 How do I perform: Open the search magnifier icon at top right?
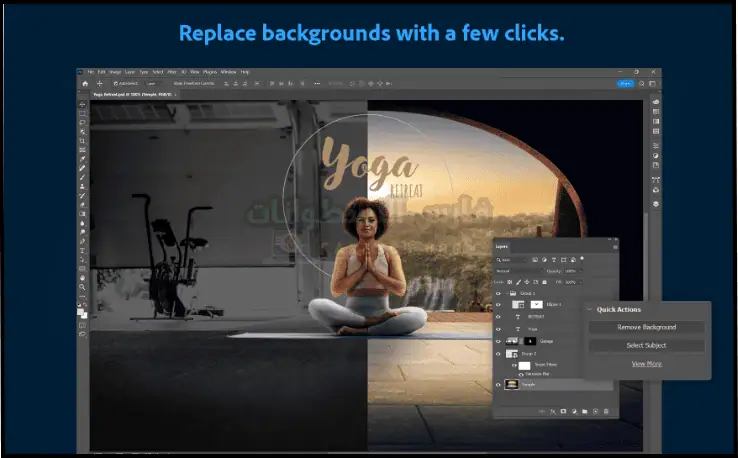[x=643, y=84]
